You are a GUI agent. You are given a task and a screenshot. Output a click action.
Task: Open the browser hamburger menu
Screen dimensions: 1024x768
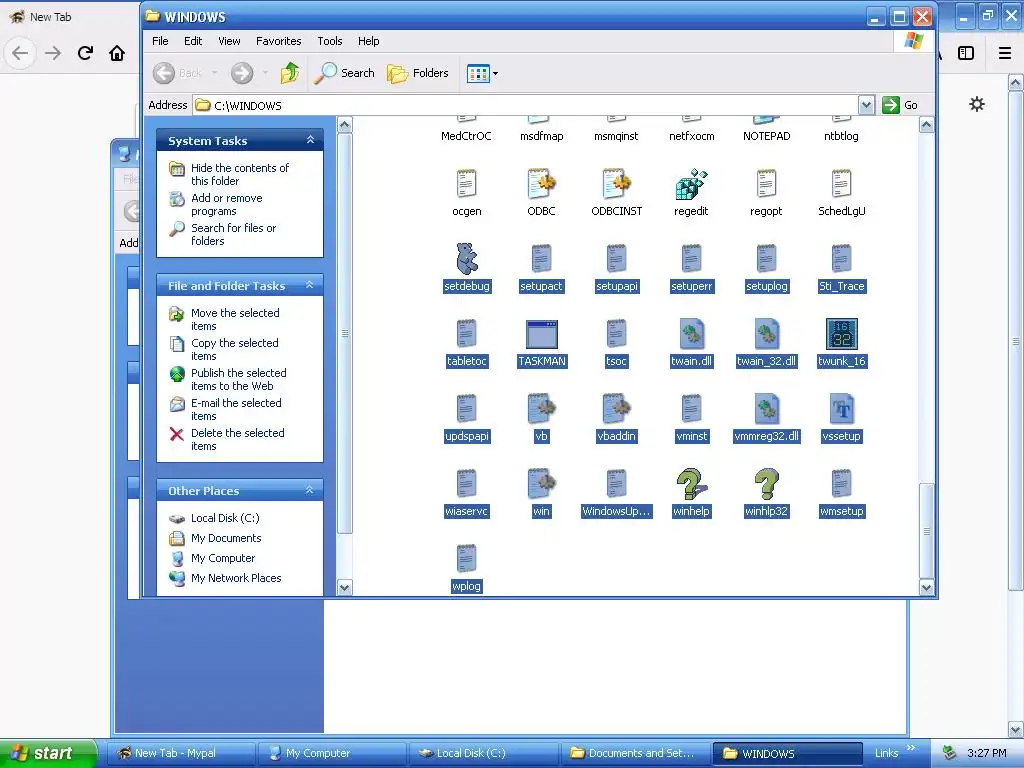(1005, 53)
